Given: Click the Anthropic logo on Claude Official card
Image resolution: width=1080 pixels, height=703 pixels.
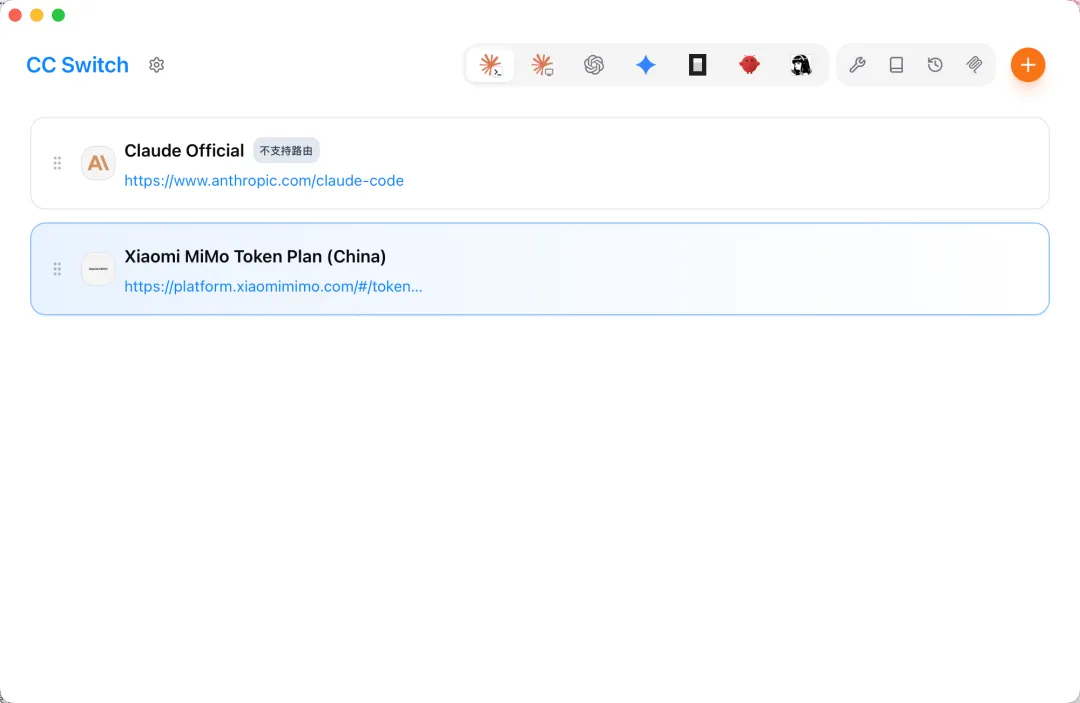Looking at the screenshot, I should coord(98,163).
